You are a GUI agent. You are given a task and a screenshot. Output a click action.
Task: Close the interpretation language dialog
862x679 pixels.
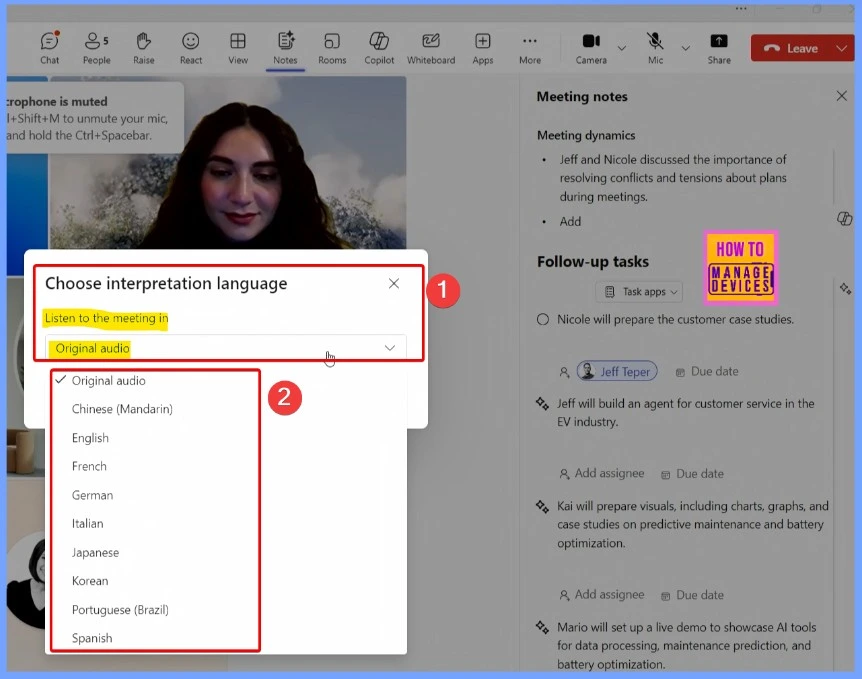coord(394,283)
